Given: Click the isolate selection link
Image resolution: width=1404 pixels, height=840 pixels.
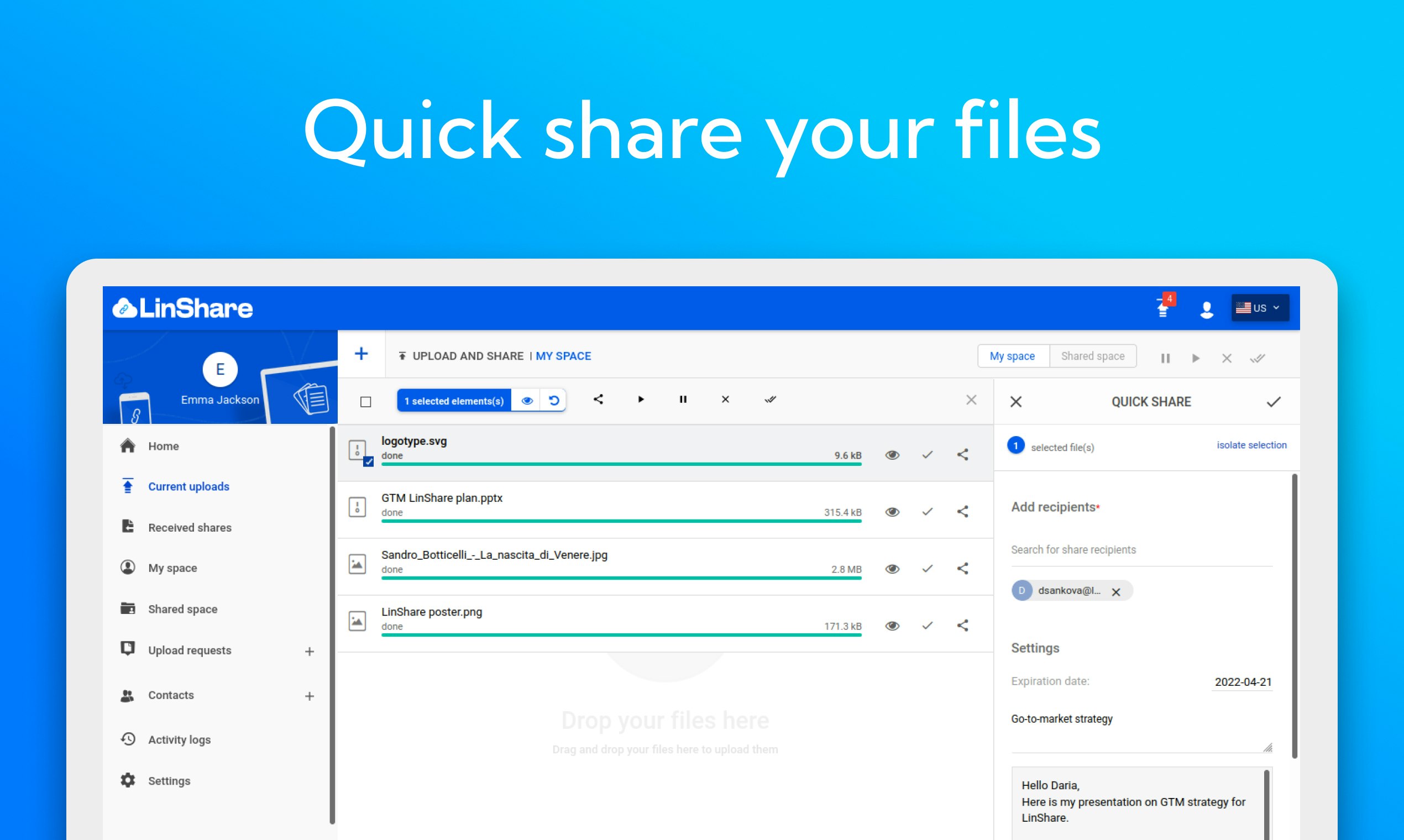Looking at the screenshot, I should [1251, 445].
